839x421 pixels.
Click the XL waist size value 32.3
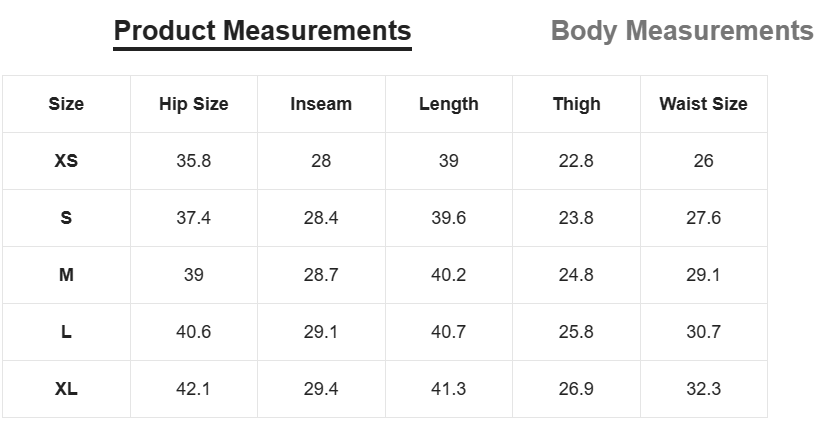point(703,389)
